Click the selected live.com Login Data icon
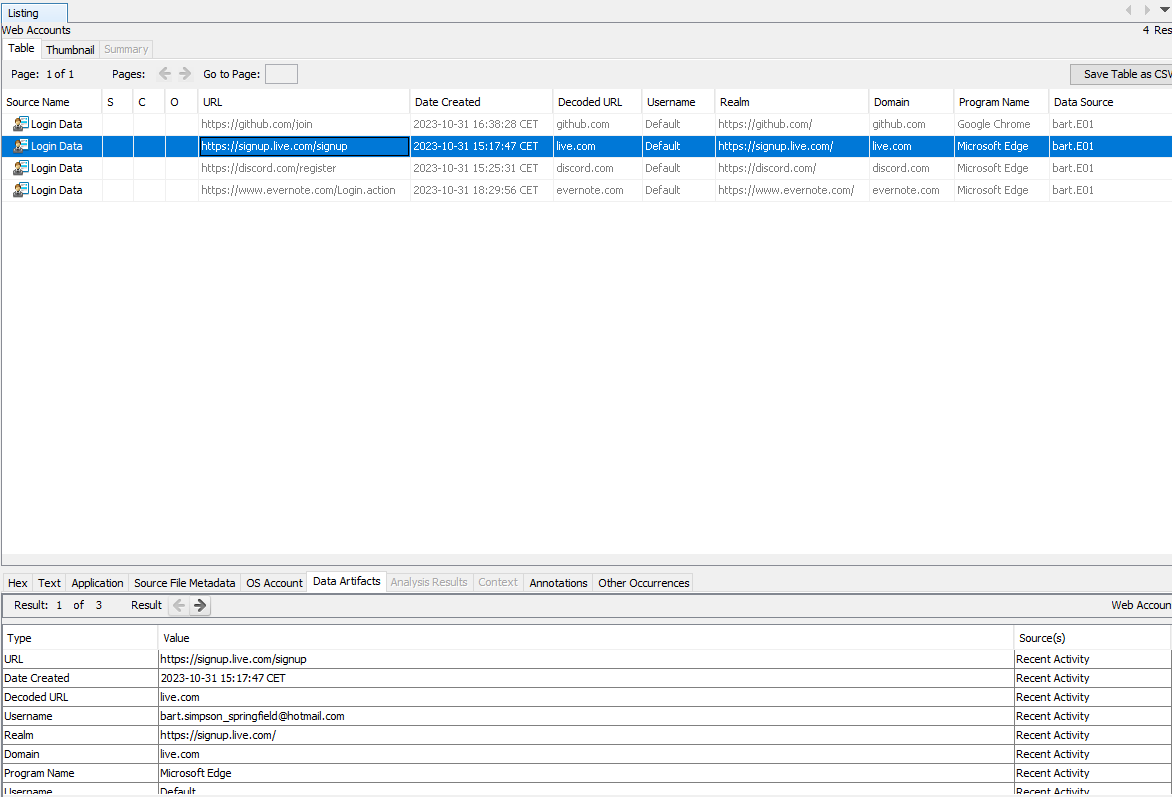Viewport: 1172px width, 797px height. coord(20,146)
